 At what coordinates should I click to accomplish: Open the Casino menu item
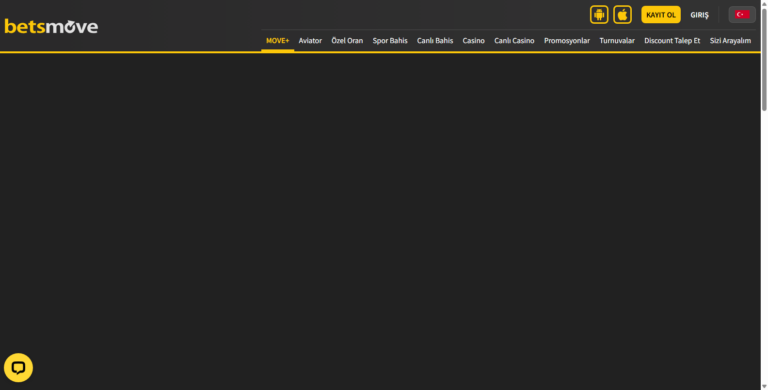(473, 41)
